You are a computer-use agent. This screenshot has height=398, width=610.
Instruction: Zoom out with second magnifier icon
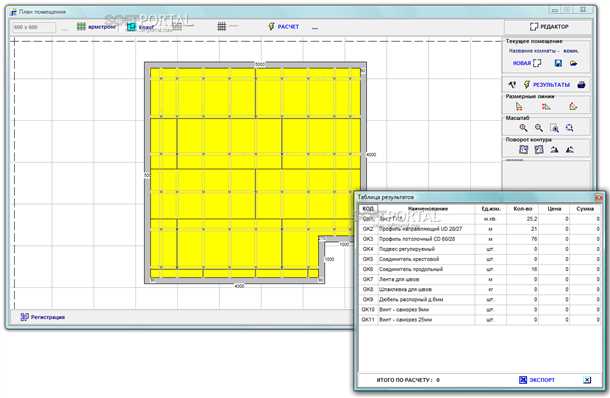pos(538,128)
